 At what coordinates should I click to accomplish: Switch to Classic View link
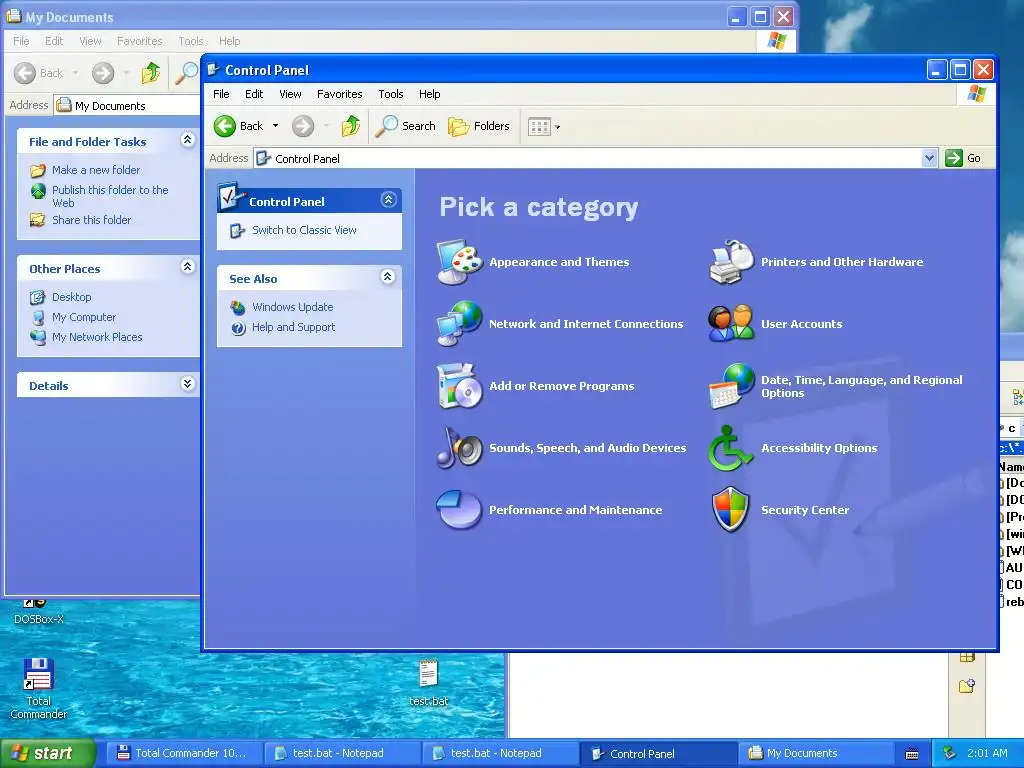[x=304, y=230]
